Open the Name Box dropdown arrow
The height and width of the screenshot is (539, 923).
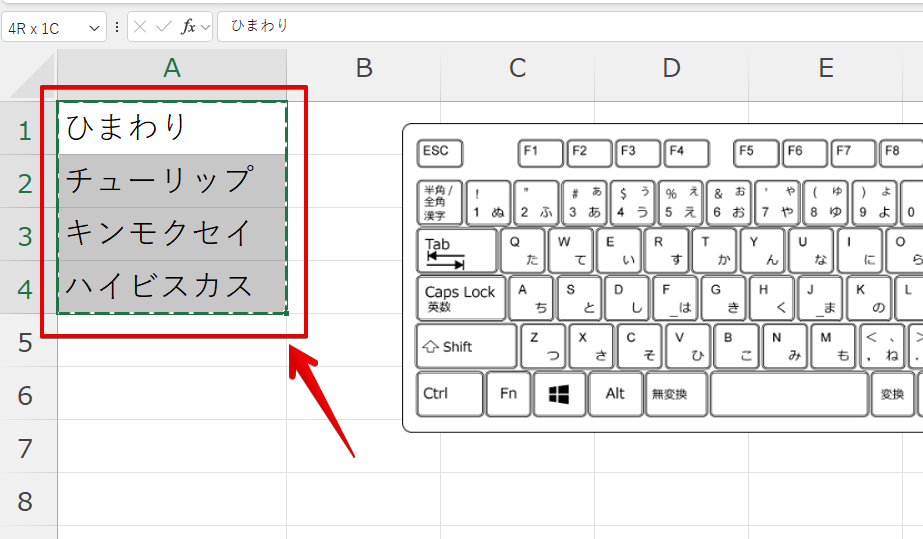click(96, 28)
